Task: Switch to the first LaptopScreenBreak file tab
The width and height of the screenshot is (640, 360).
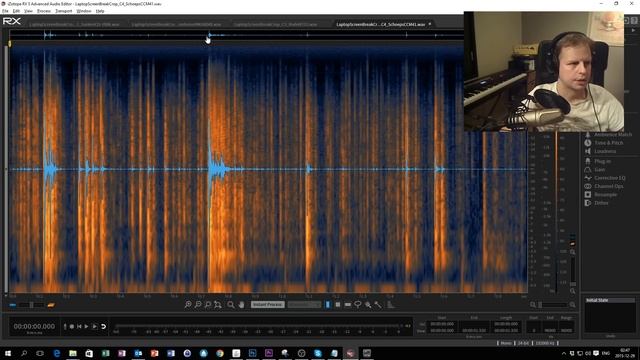Action: click(x=74, y=24)
